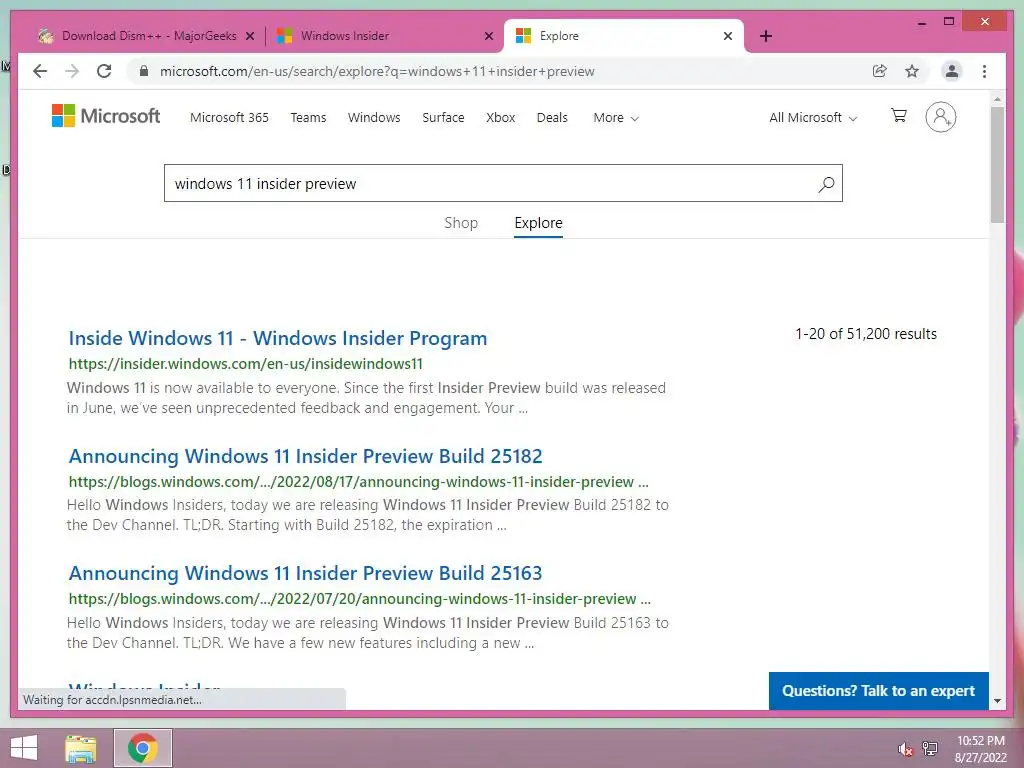Click Questions? Talk to an expert button
The height and width of the screenshot is (768, 1024).
(878, 691)
